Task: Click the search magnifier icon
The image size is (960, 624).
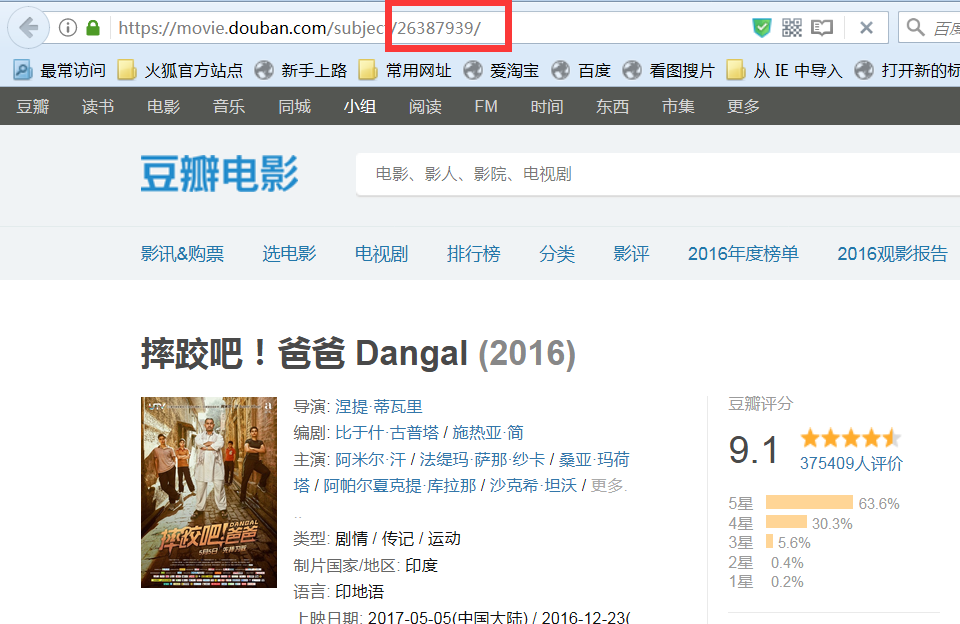Action: (x=915, y=27)
